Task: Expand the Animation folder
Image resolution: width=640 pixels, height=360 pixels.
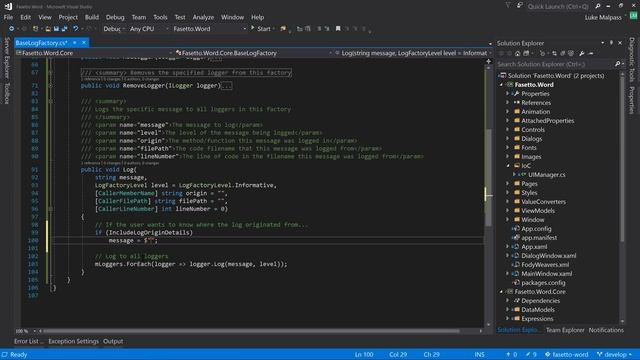Action: (508, 111)
